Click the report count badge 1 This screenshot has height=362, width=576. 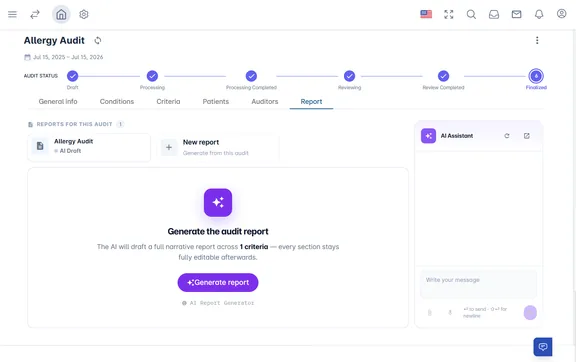pos(120,124)
